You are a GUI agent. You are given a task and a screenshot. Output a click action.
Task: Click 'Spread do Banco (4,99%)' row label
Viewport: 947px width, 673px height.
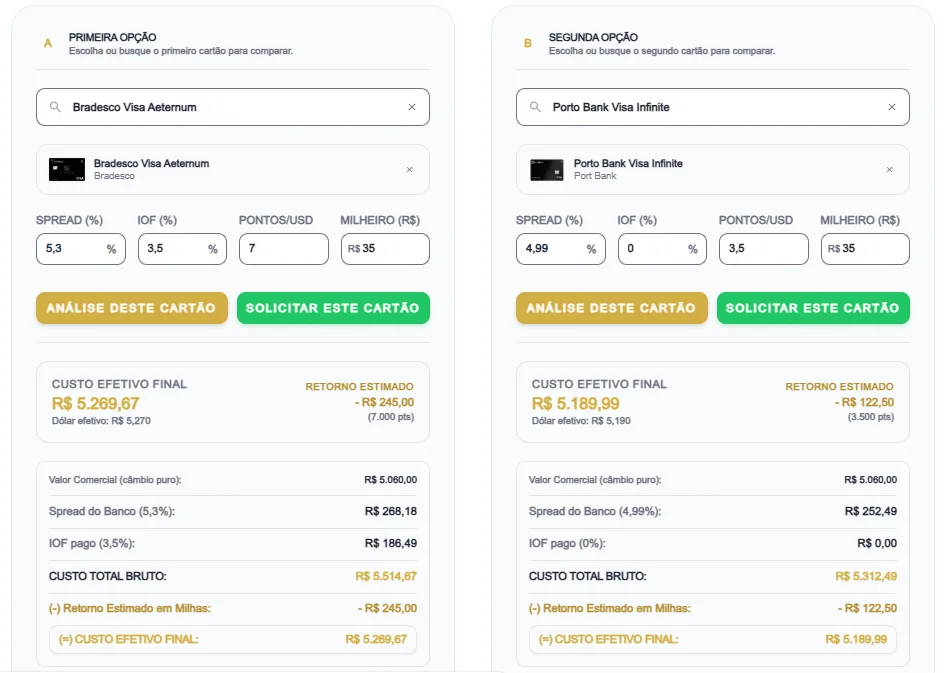click(x=595, y=511)
